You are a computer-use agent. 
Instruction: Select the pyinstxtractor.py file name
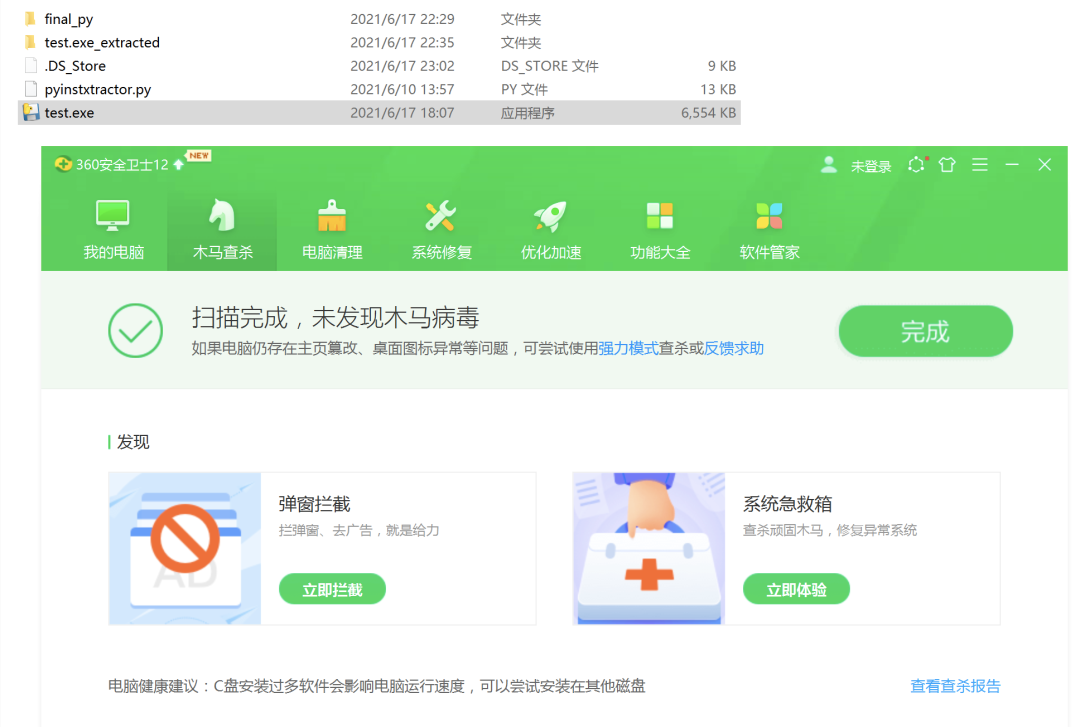(98, 90)
